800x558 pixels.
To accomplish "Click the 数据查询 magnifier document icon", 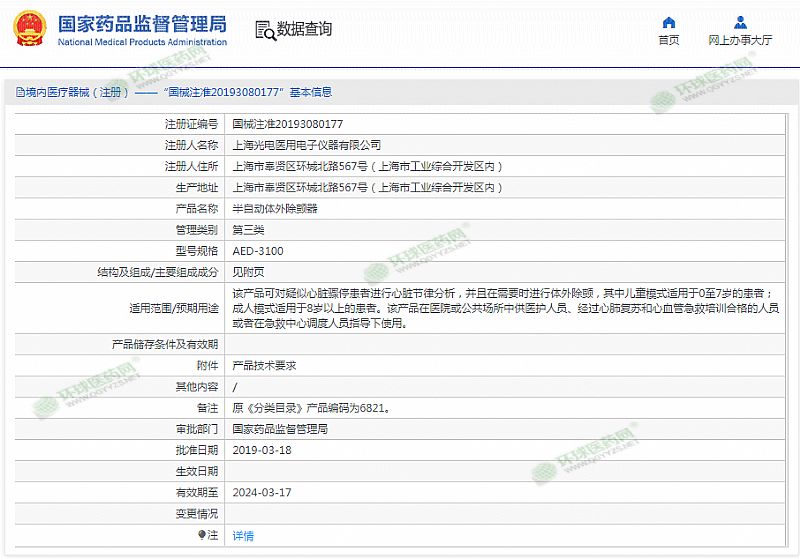I will coord(263,29).
